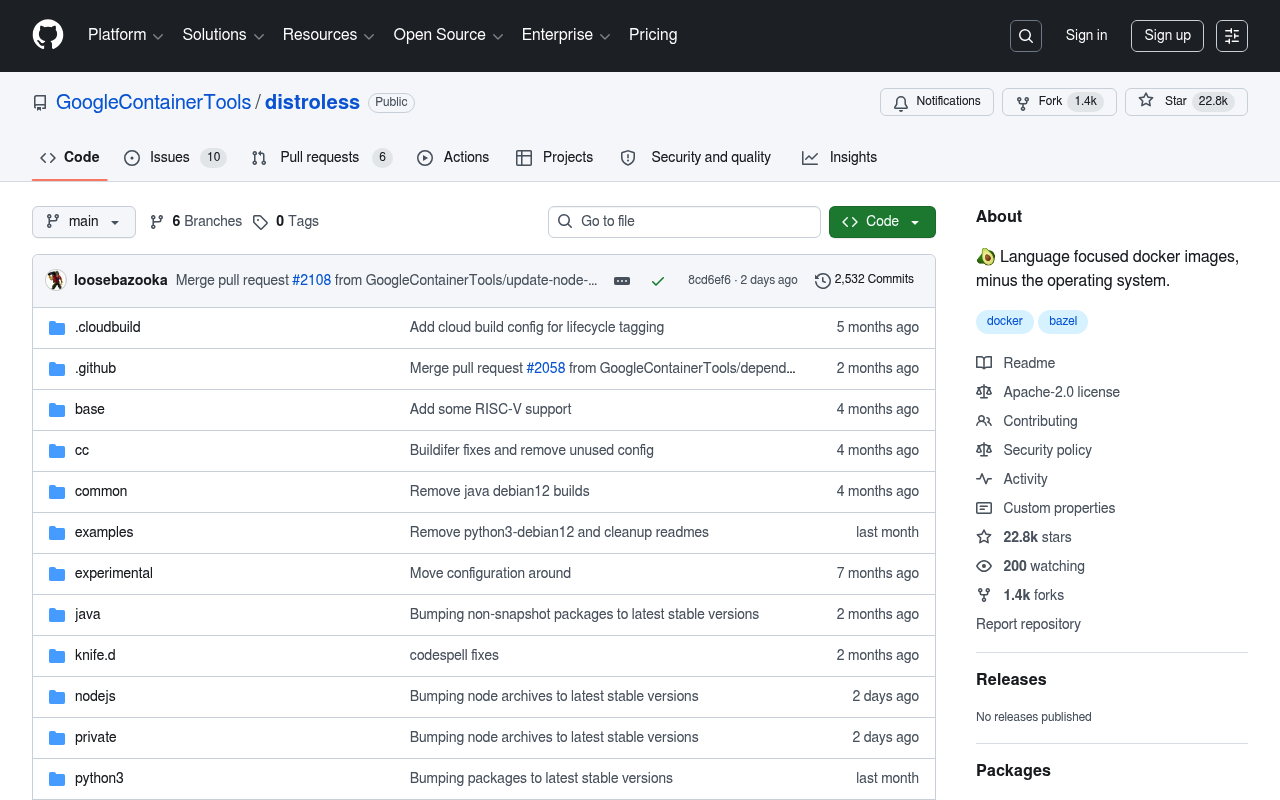
Task: Click the GitHub Octocat logo
Action: coord(48,35)
